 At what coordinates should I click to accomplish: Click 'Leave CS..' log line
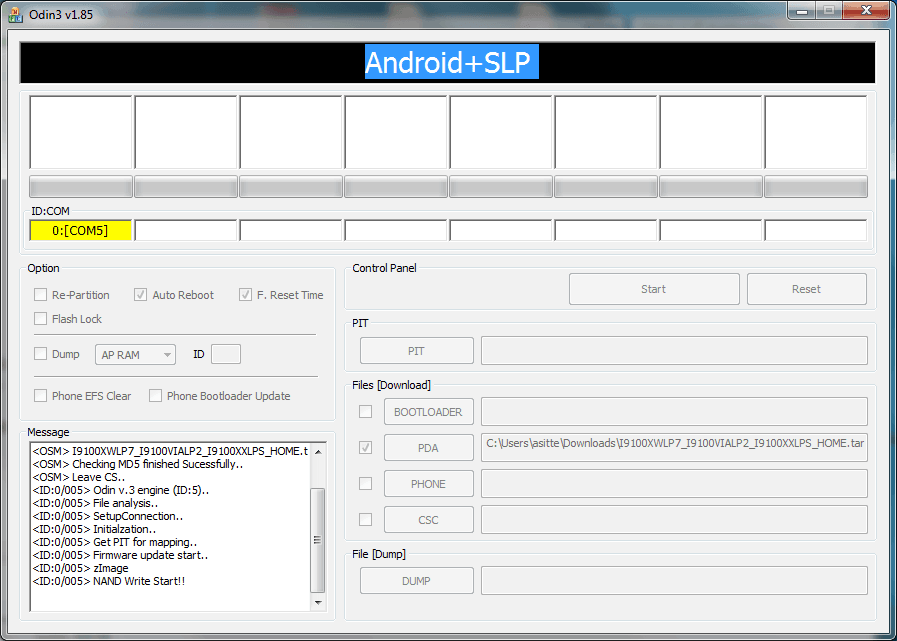pyautogui.click(x=79, y=477)
